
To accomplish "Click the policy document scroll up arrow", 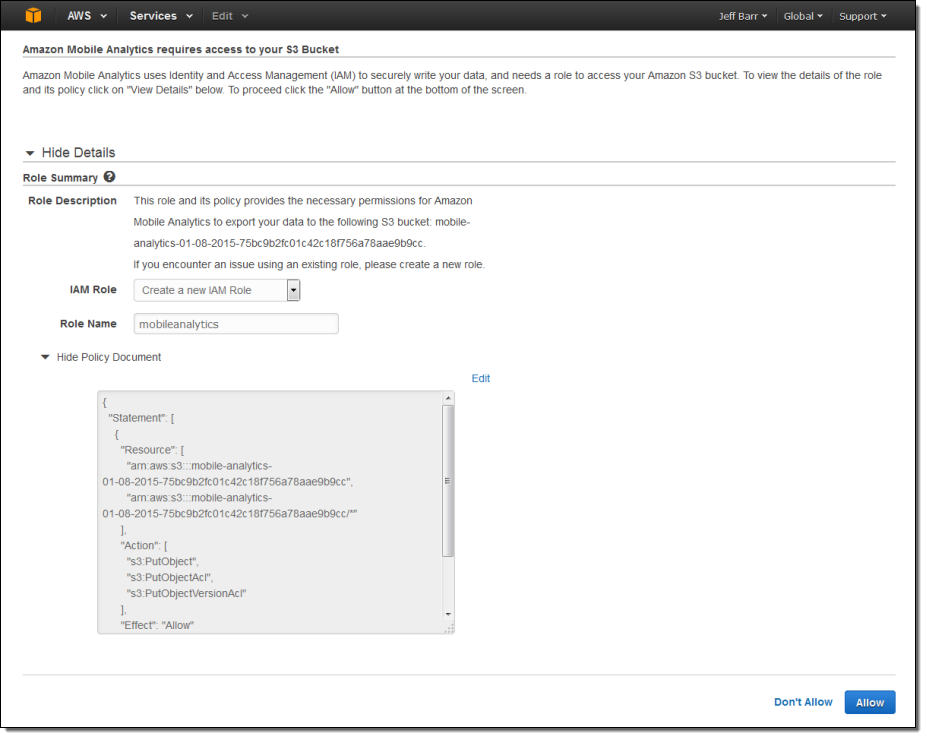I will (448, 399).
